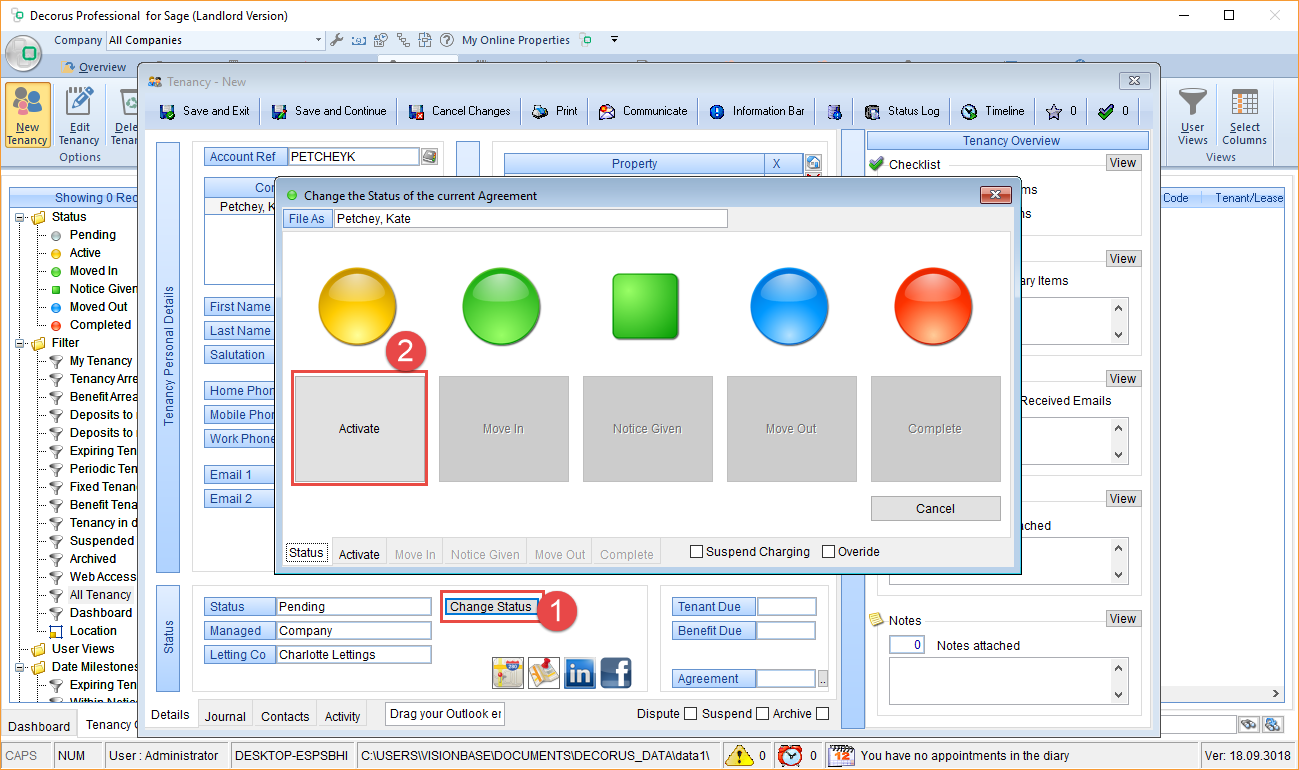1299x770 pixels.
Task: Click the File As input field
Action: [530, 218]
